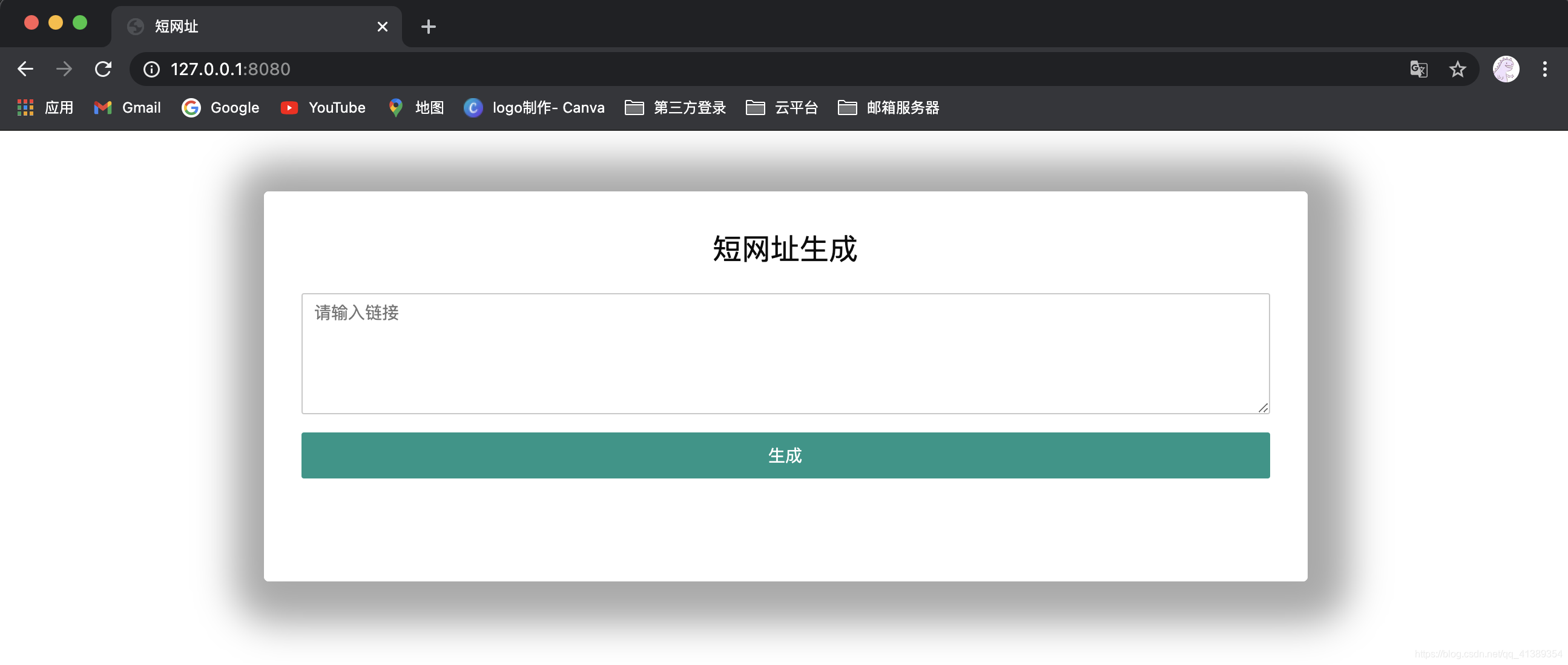Click the Google Translate icon

tap(1418, 69)
